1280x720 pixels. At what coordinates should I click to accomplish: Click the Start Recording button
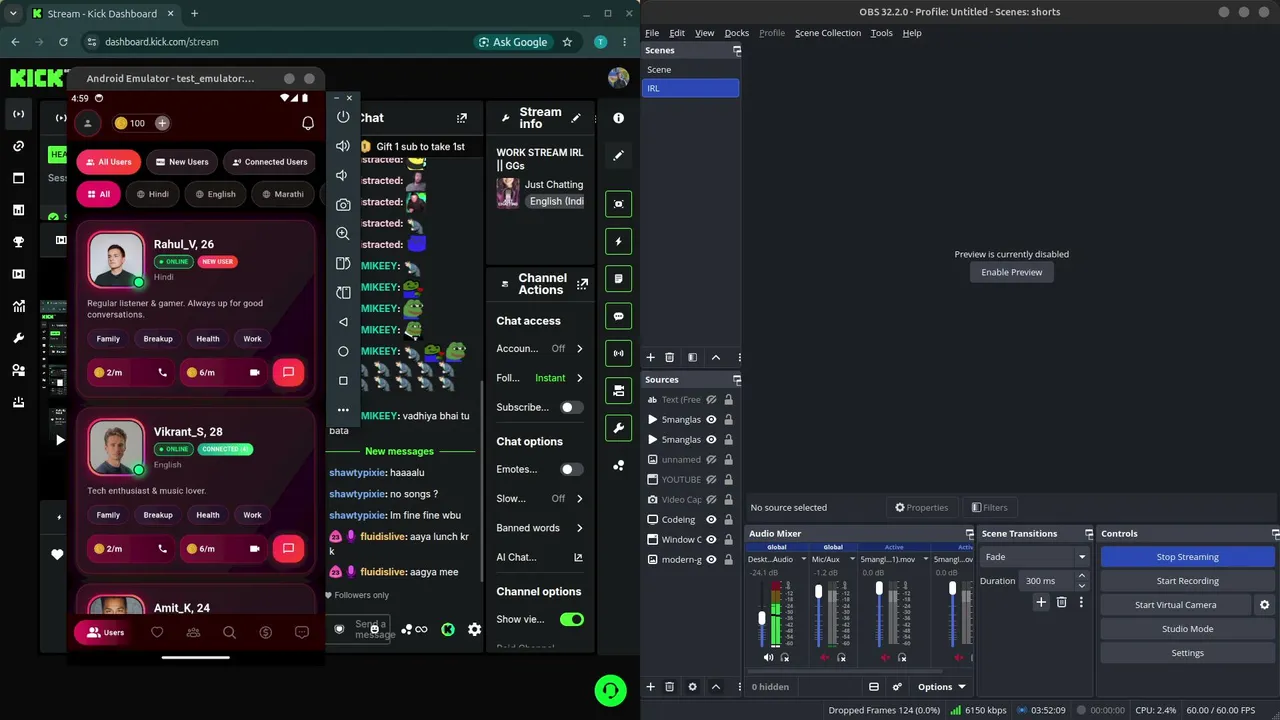pos(1187,581)
